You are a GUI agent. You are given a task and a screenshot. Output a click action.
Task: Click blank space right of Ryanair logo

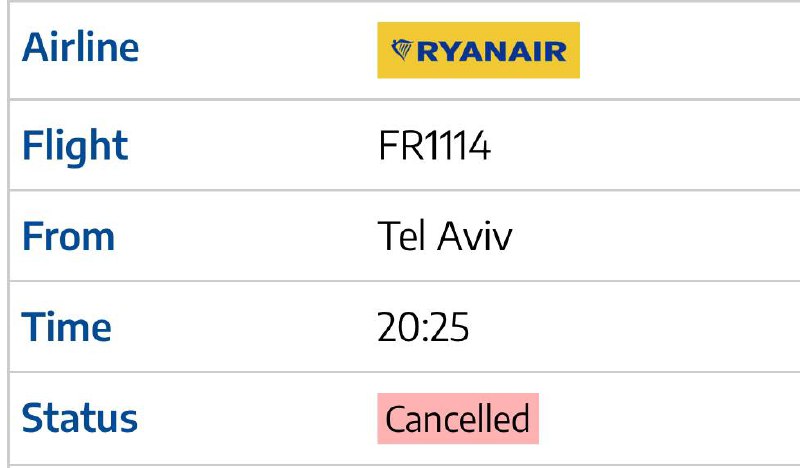click(690, 50)
